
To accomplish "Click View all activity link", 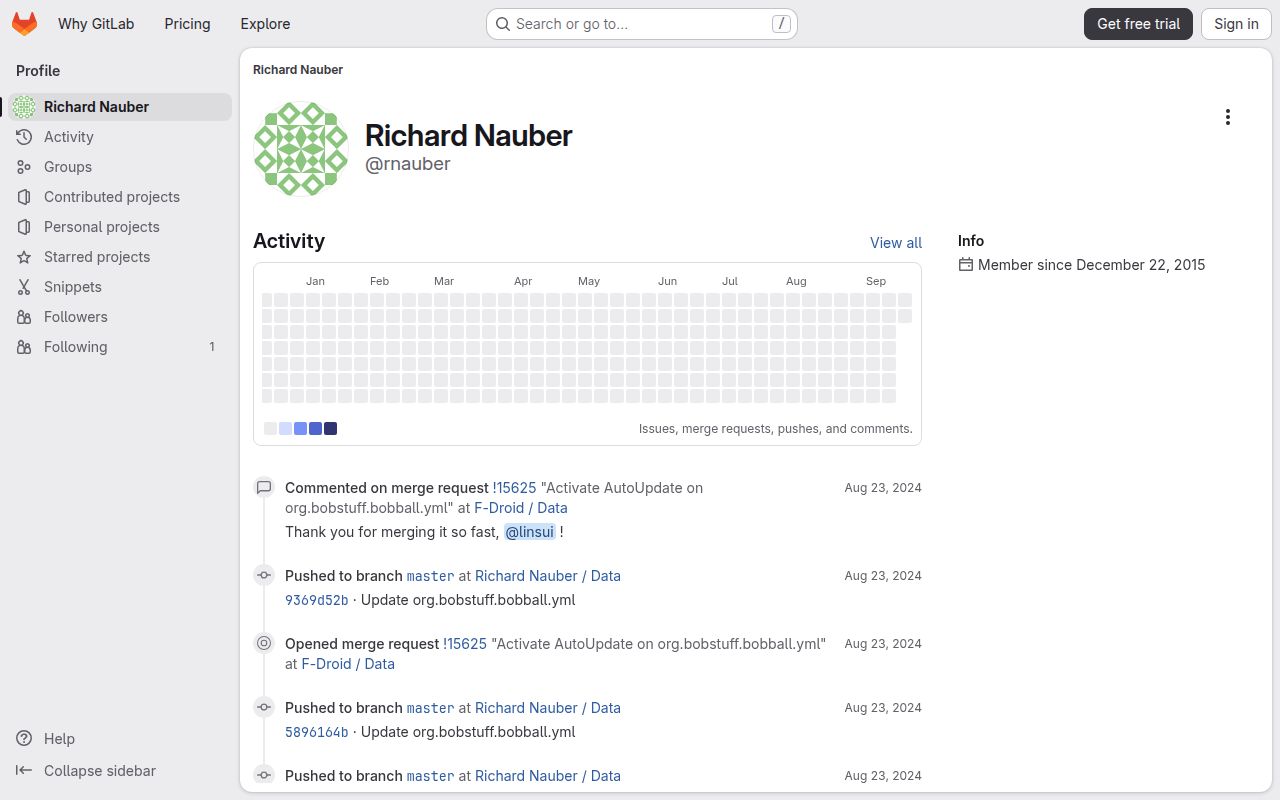I will click(896, 243).
